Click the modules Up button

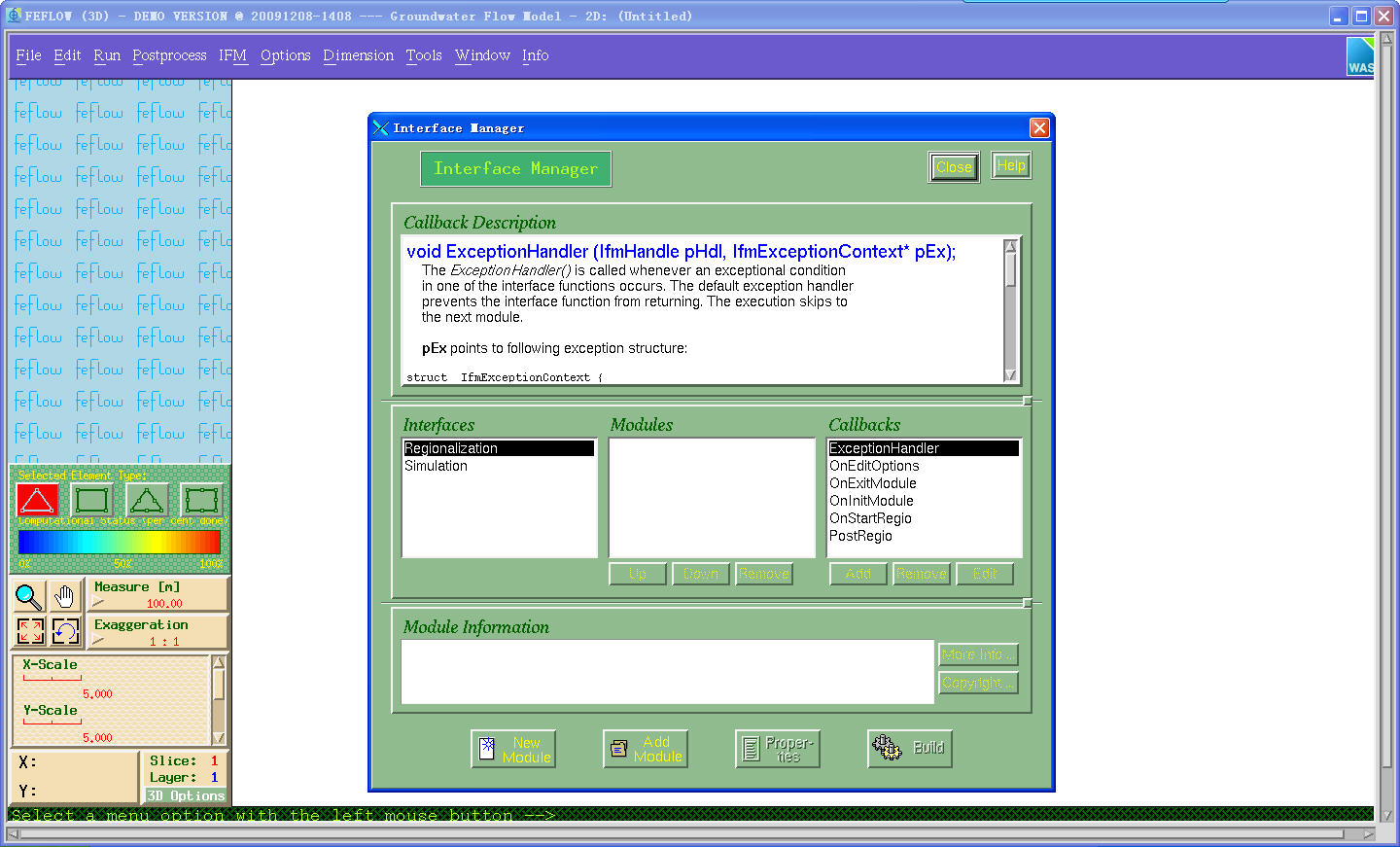click(638, 574)
